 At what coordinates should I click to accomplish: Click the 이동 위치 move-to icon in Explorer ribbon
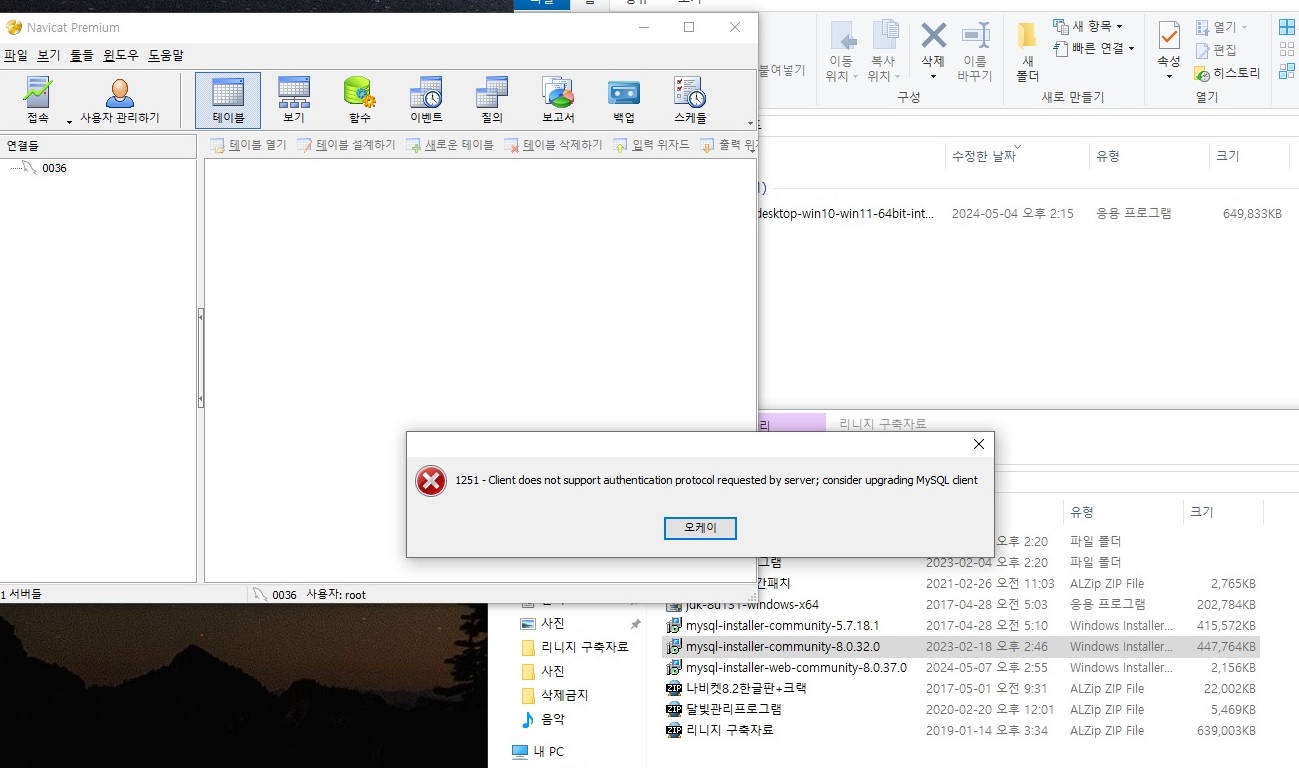(x=842, y=38)
